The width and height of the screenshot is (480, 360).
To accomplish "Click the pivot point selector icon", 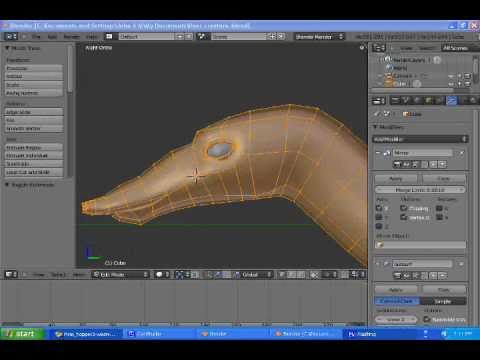I will pyautogui.click(x=182, y=275).
